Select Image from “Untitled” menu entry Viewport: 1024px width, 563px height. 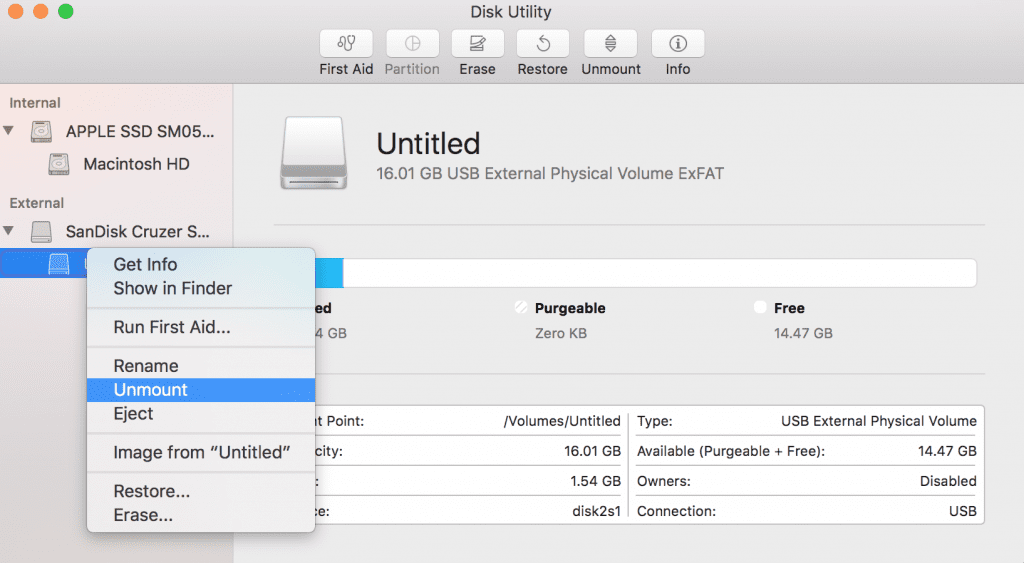pos(201,453)
